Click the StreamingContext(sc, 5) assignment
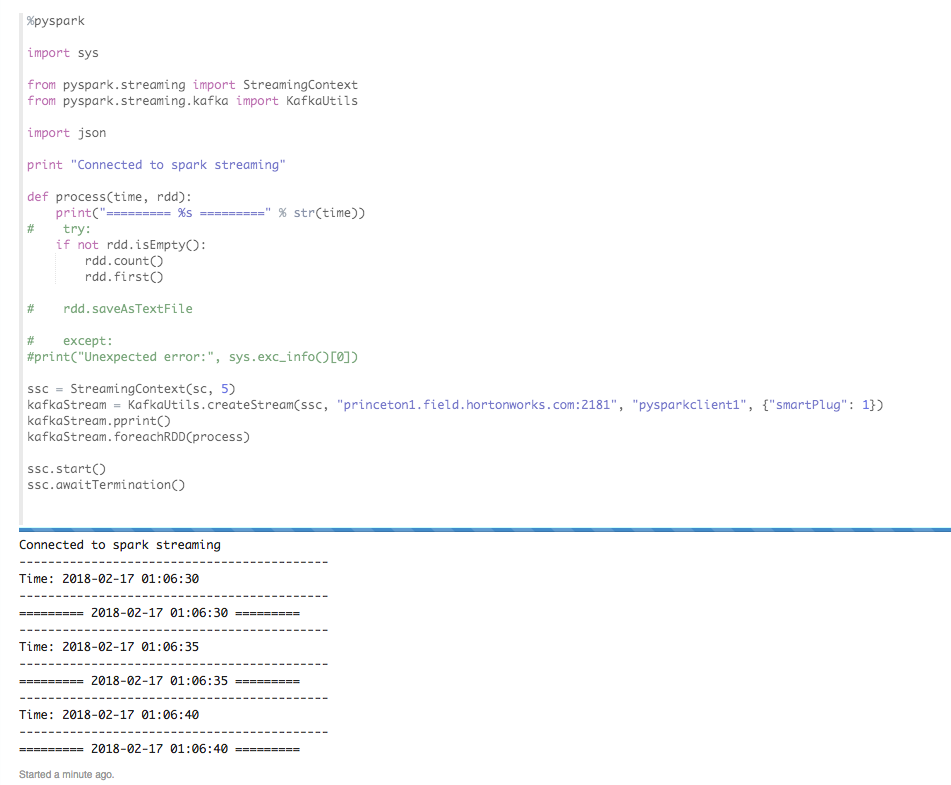 [x=110, y=388]
